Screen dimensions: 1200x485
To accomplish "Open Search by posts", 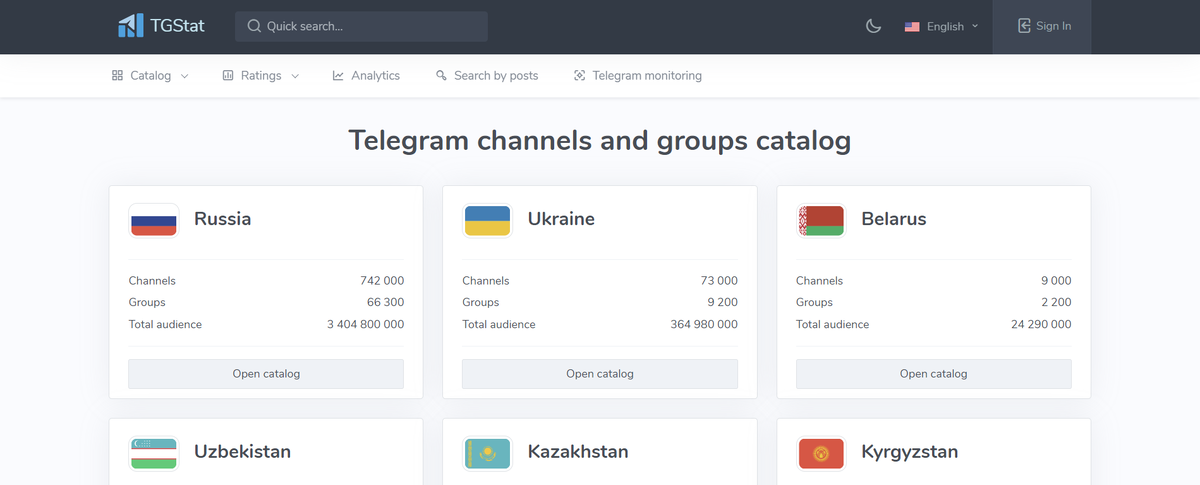I will tap(487, 76).
